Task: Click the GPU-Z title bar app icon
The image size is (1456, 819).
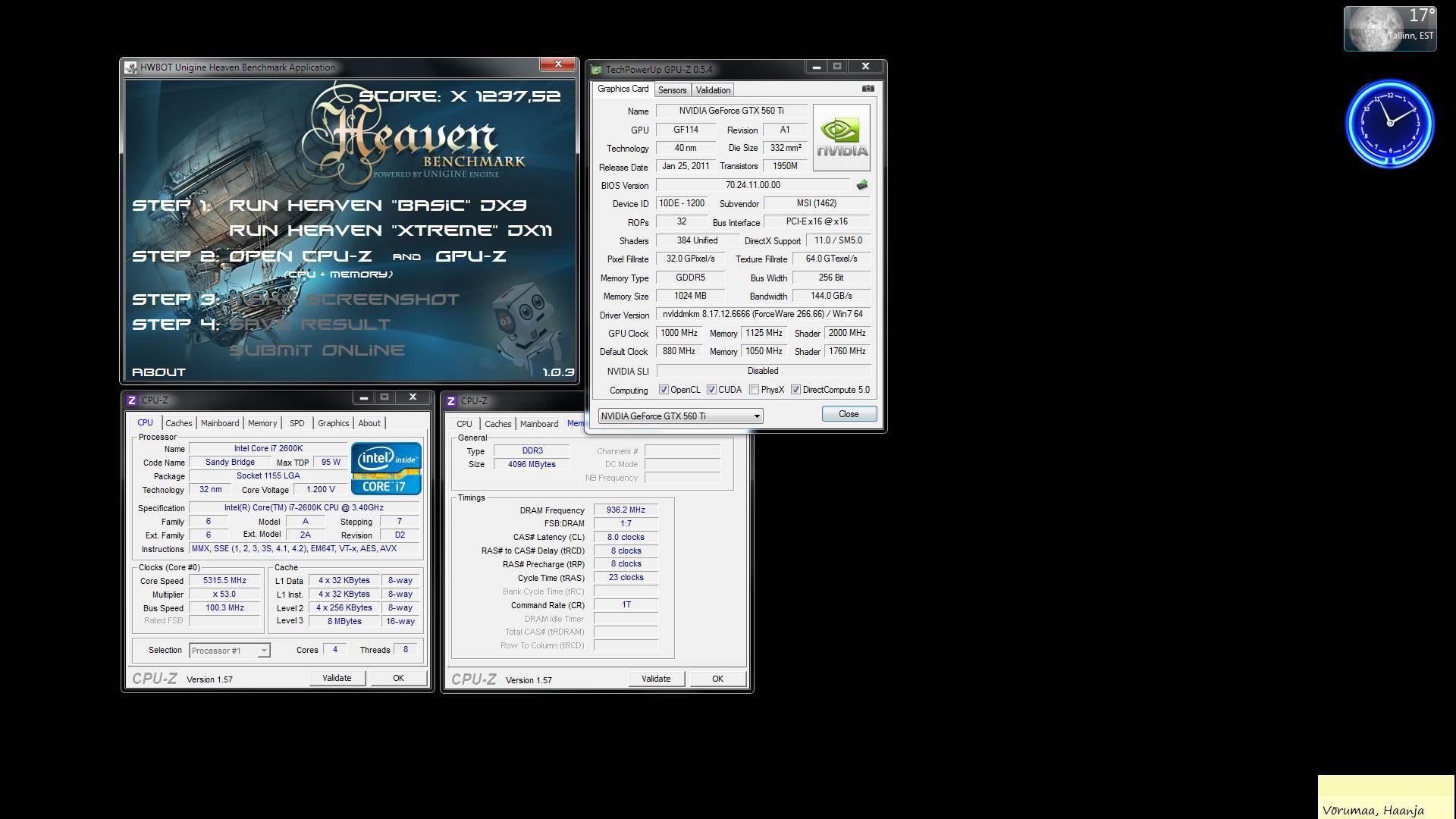Action: (597, 69)
